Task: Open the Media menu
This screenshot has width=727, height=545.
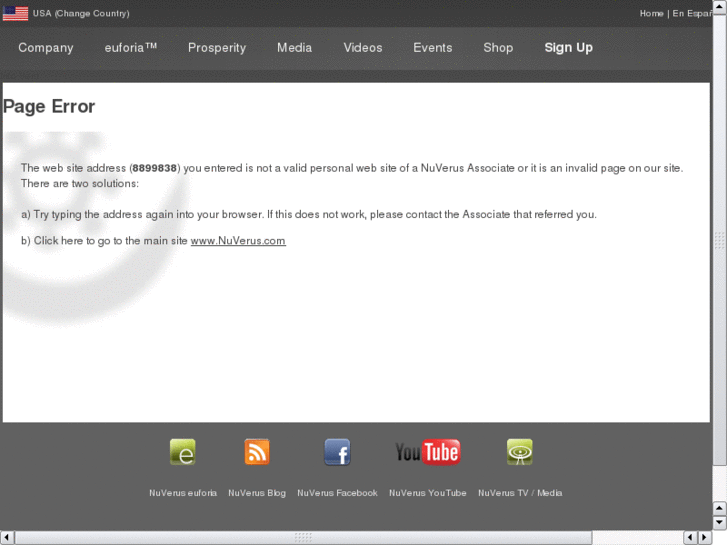Action: click(x=294, y=48)
